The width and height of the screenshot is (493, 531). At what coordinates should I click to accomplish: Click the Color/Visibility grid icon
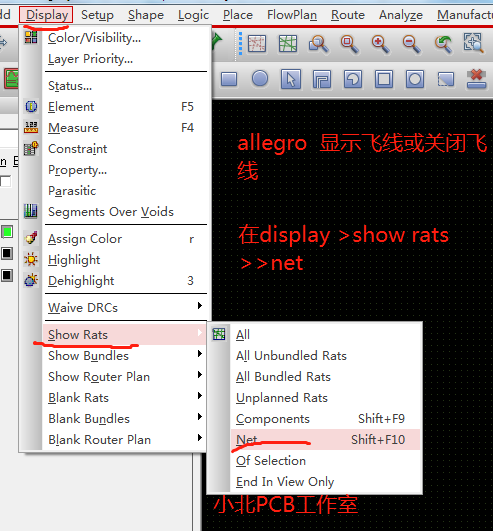tap(31, 37)
